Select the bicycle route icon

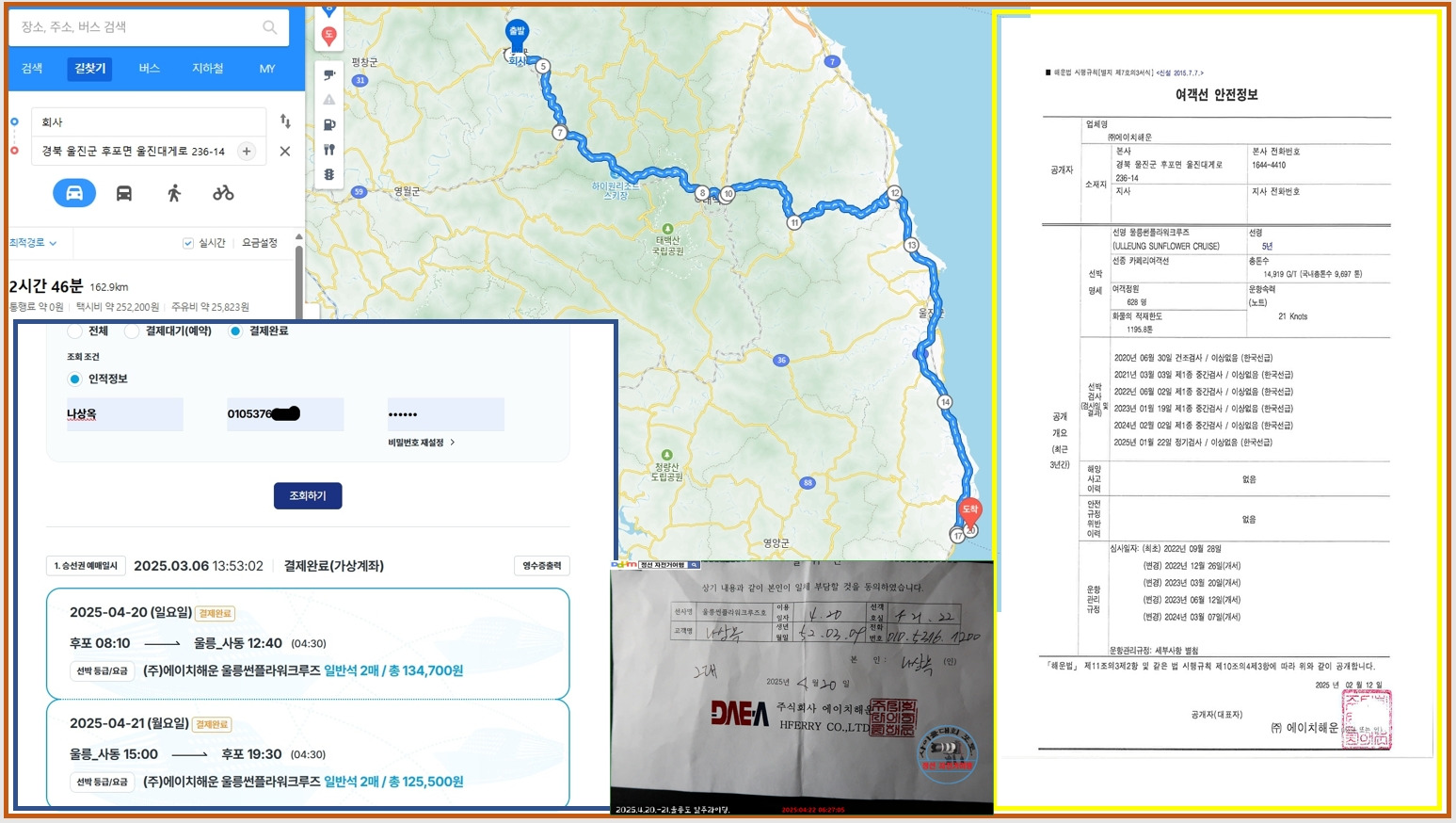(223, 193)
